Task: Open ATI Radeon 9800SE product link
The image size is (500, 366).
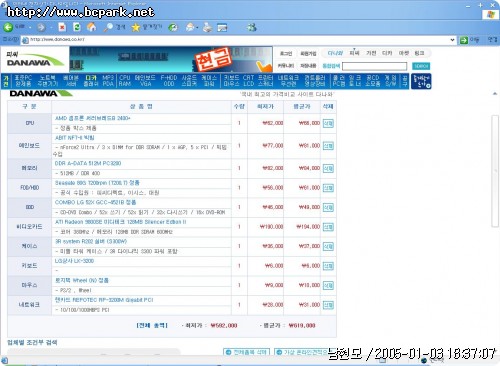Action: [x=121, y=222]
